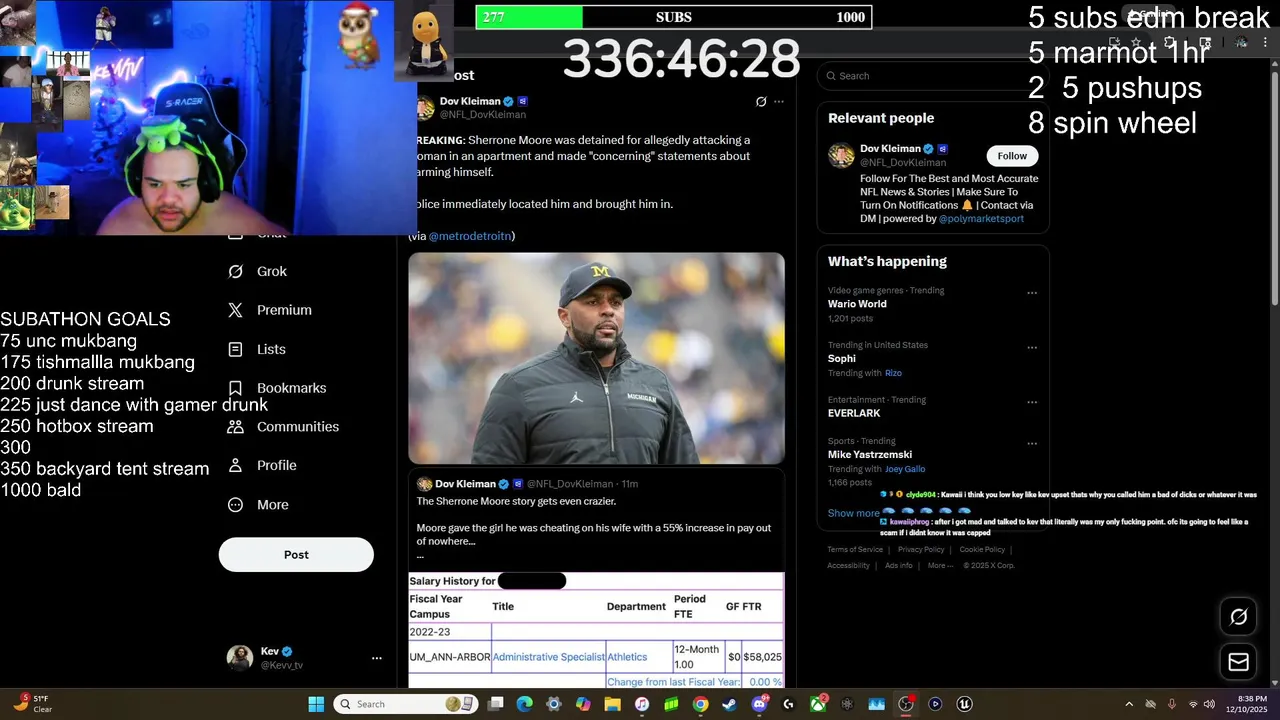Open the weather widget showing 51°F
Viewport: 1280px width, 720px height.
[x=33, y=704]
